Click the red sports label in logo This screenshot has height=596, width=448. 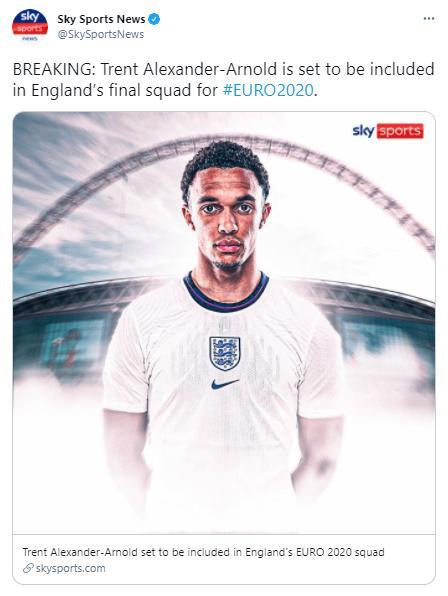pyautogui.click(x=400, y=131)
